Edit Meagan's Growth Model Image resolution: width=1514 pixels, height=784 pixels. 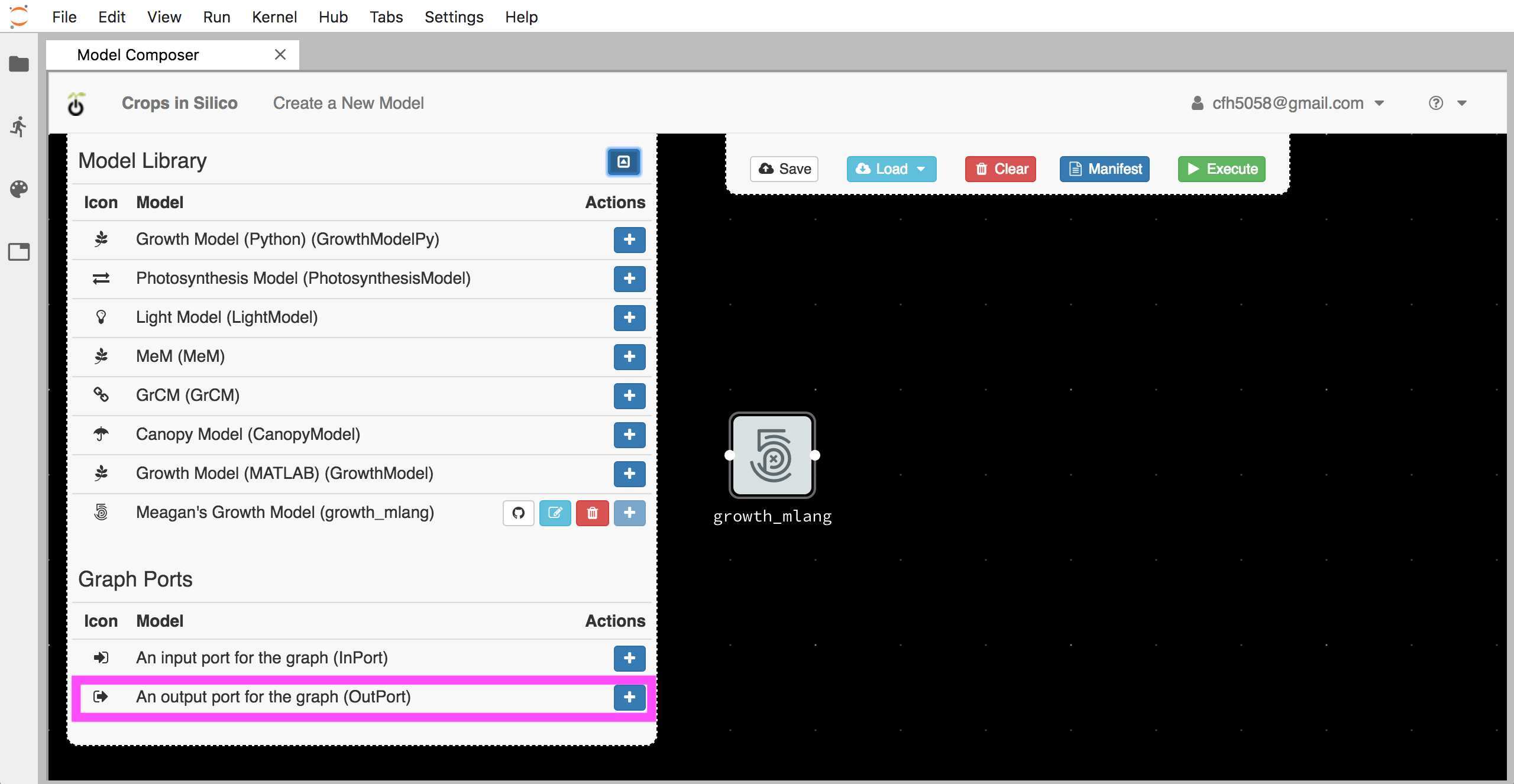coord(555,513)
